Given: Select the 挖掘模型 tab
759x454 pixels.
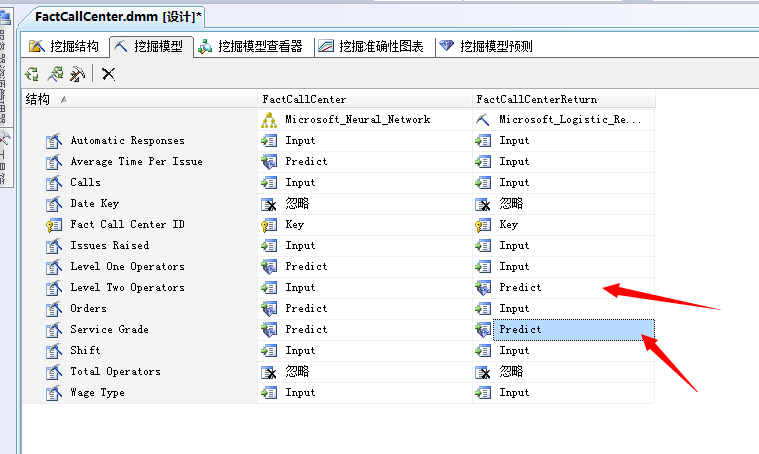Looking at the screenshot, I should click(x=152, y=46).
